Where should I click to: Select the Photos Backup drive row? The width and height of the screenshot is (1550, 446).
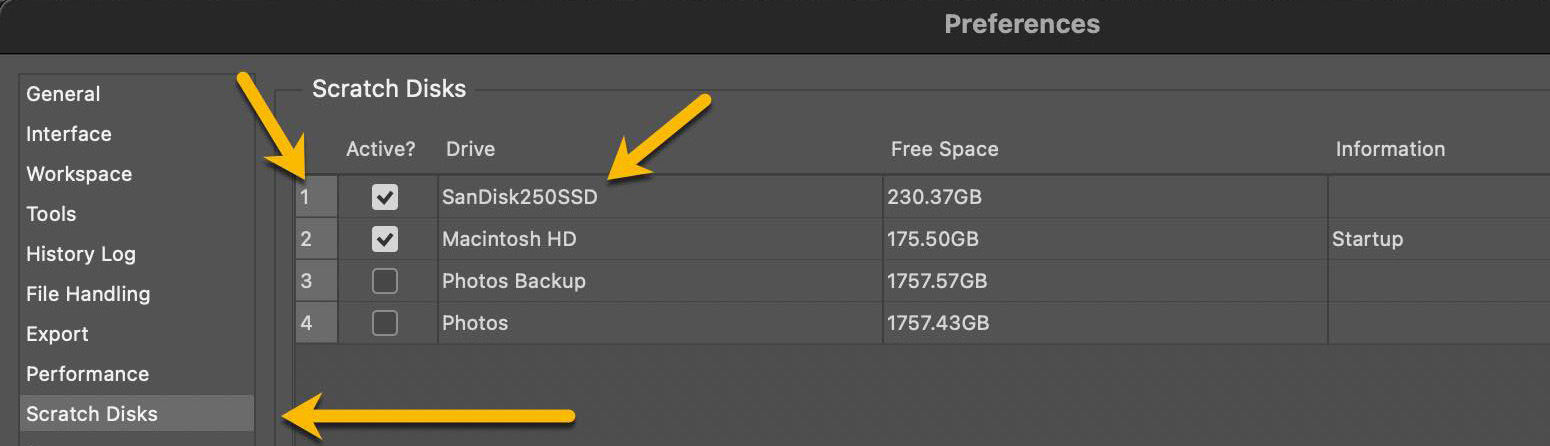(514, 281)
